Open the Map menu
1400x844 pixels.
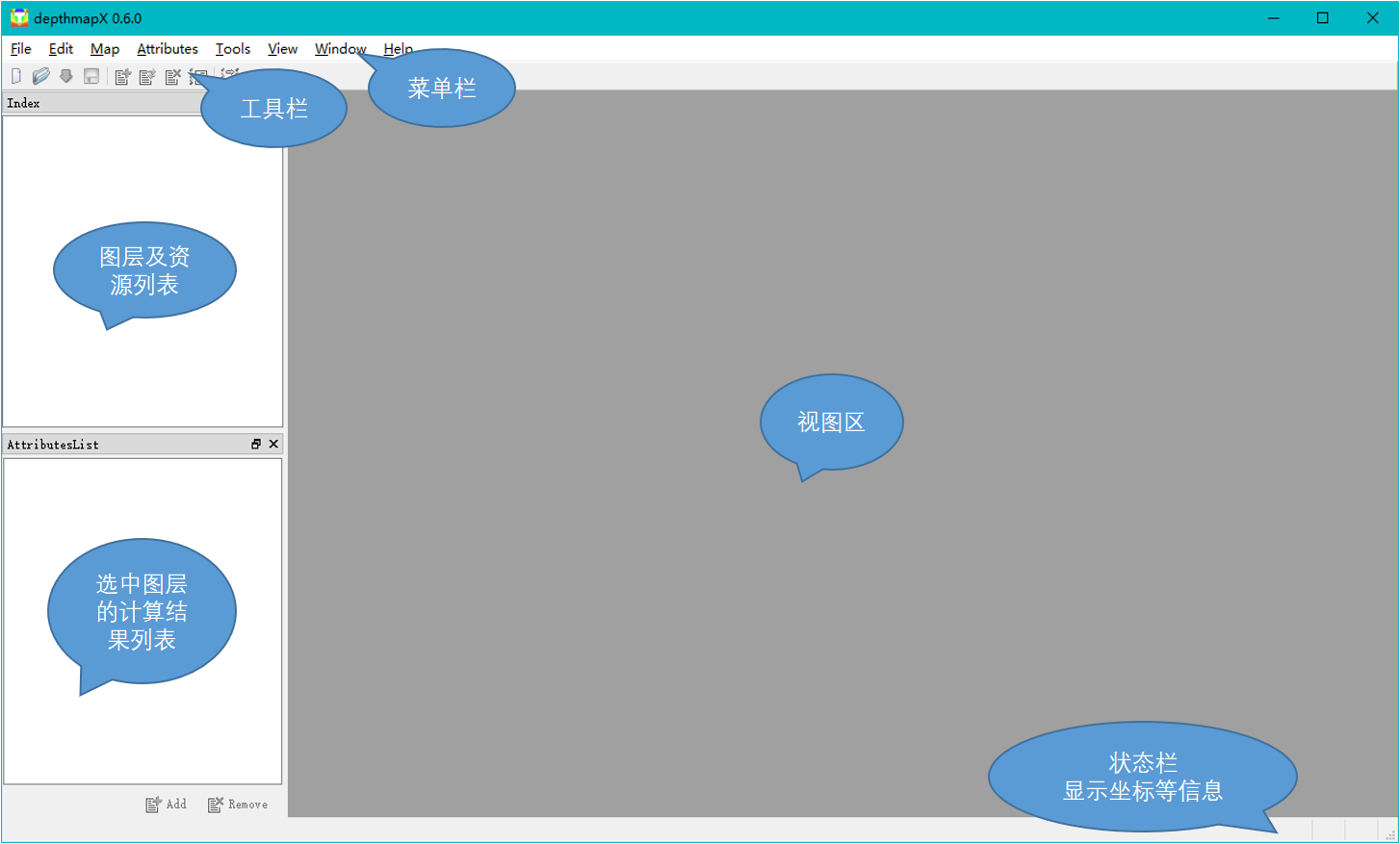click(105, 48)
